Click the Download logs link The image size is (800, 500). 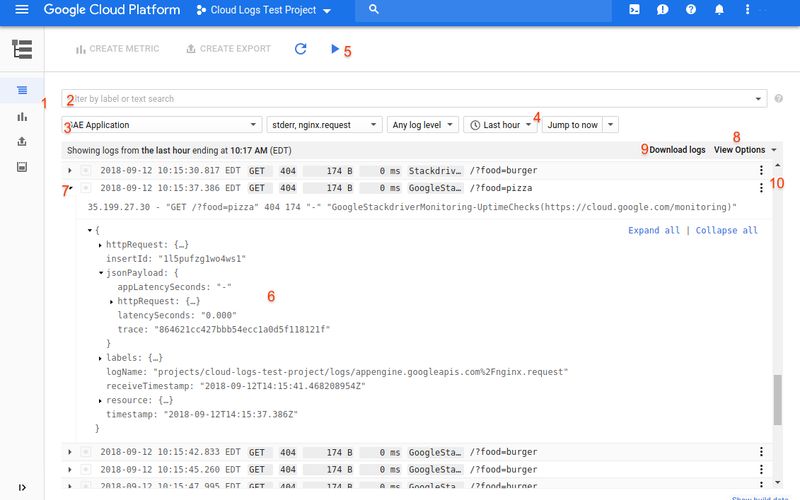pos(676,150)
